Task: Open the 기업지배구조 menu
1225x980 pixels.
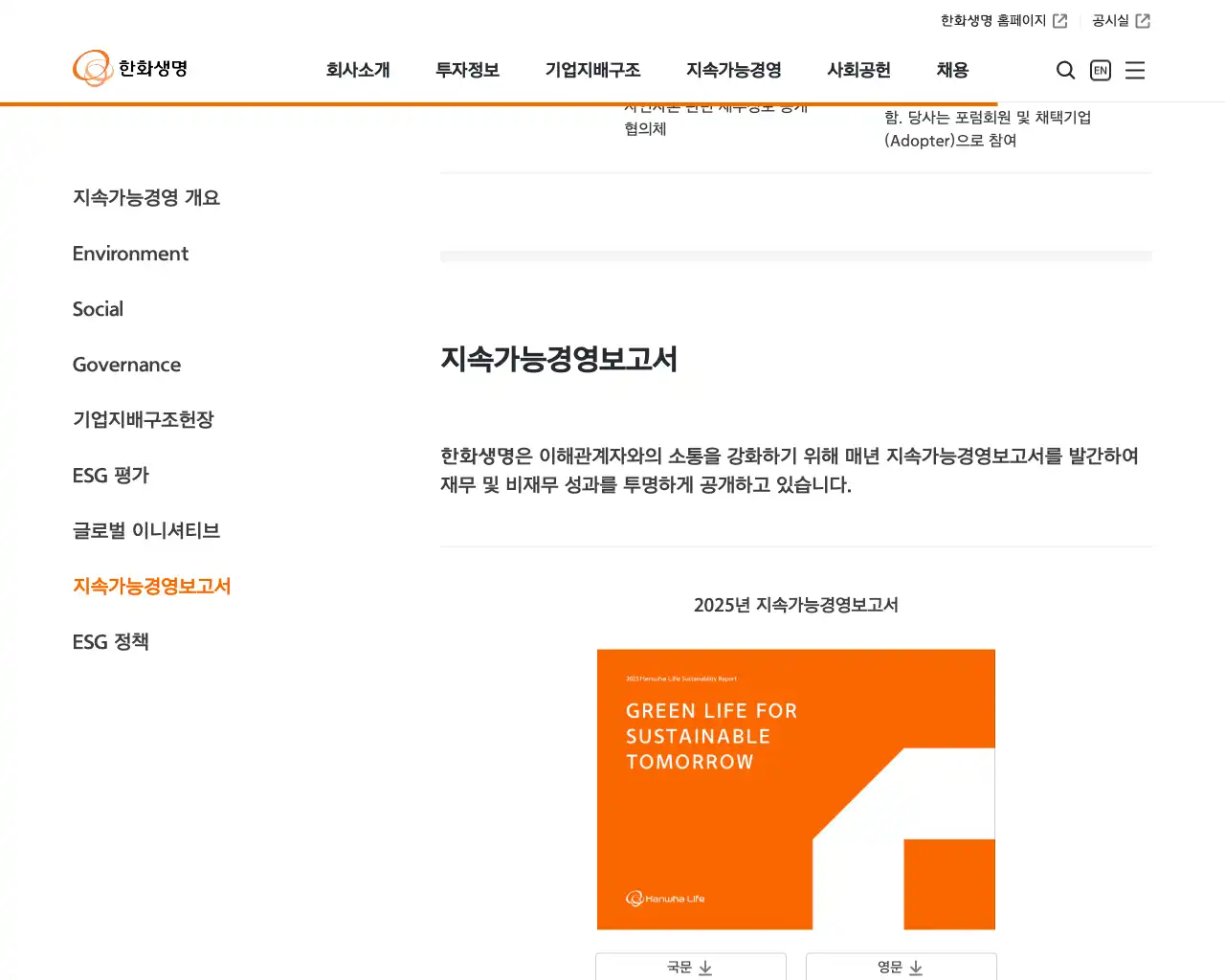Action: [x=593, y=70]
